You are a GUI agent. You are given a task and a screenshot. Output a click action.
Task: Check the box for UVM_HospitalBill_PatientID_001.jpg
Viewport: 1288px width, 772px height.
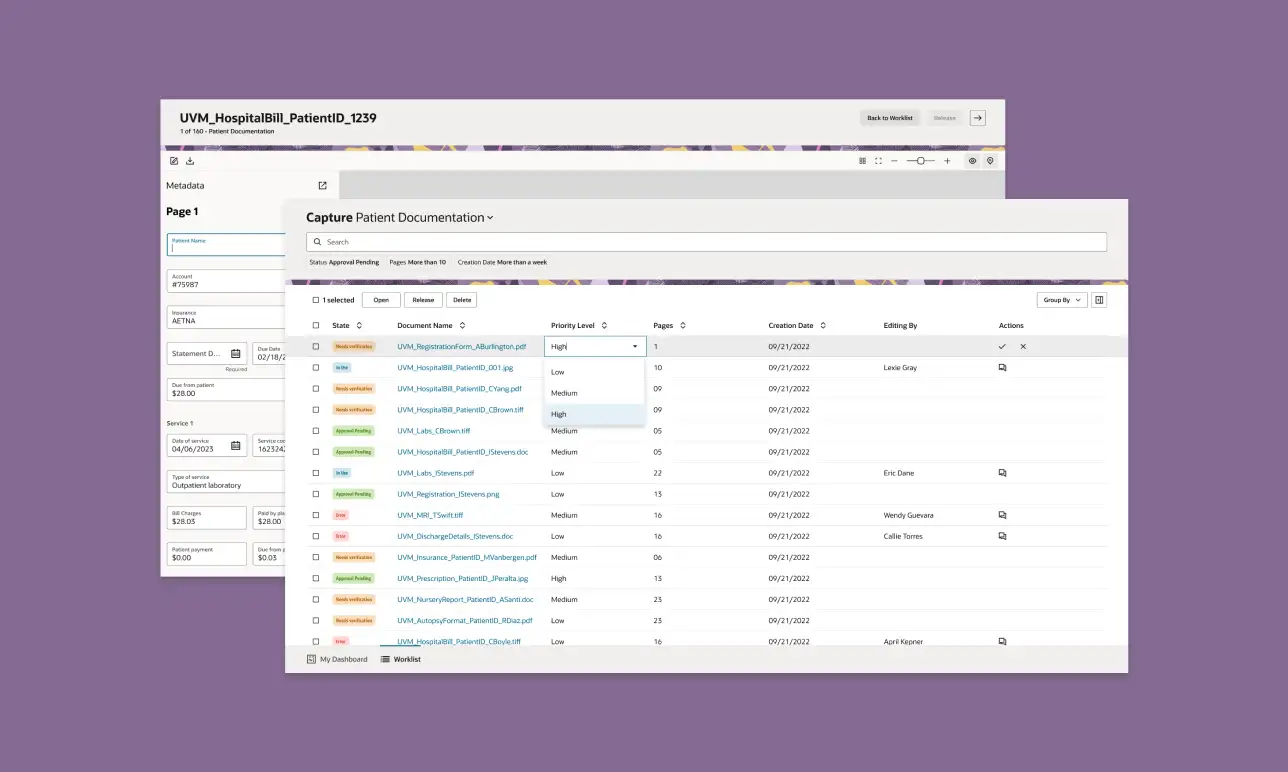[316, 367]
